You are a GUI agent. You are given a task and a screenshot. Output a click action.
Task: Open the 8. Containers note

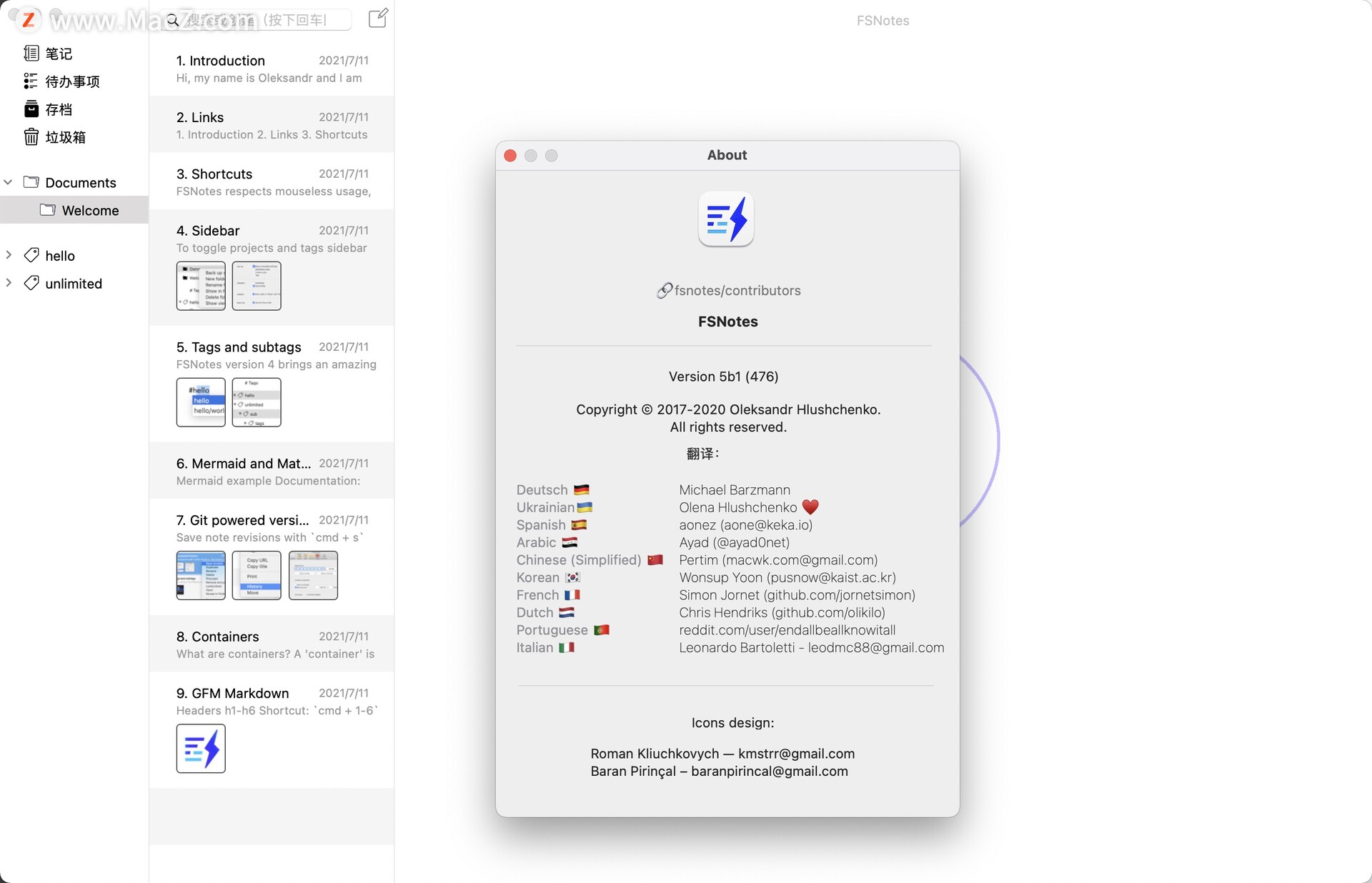click(272, 644)
